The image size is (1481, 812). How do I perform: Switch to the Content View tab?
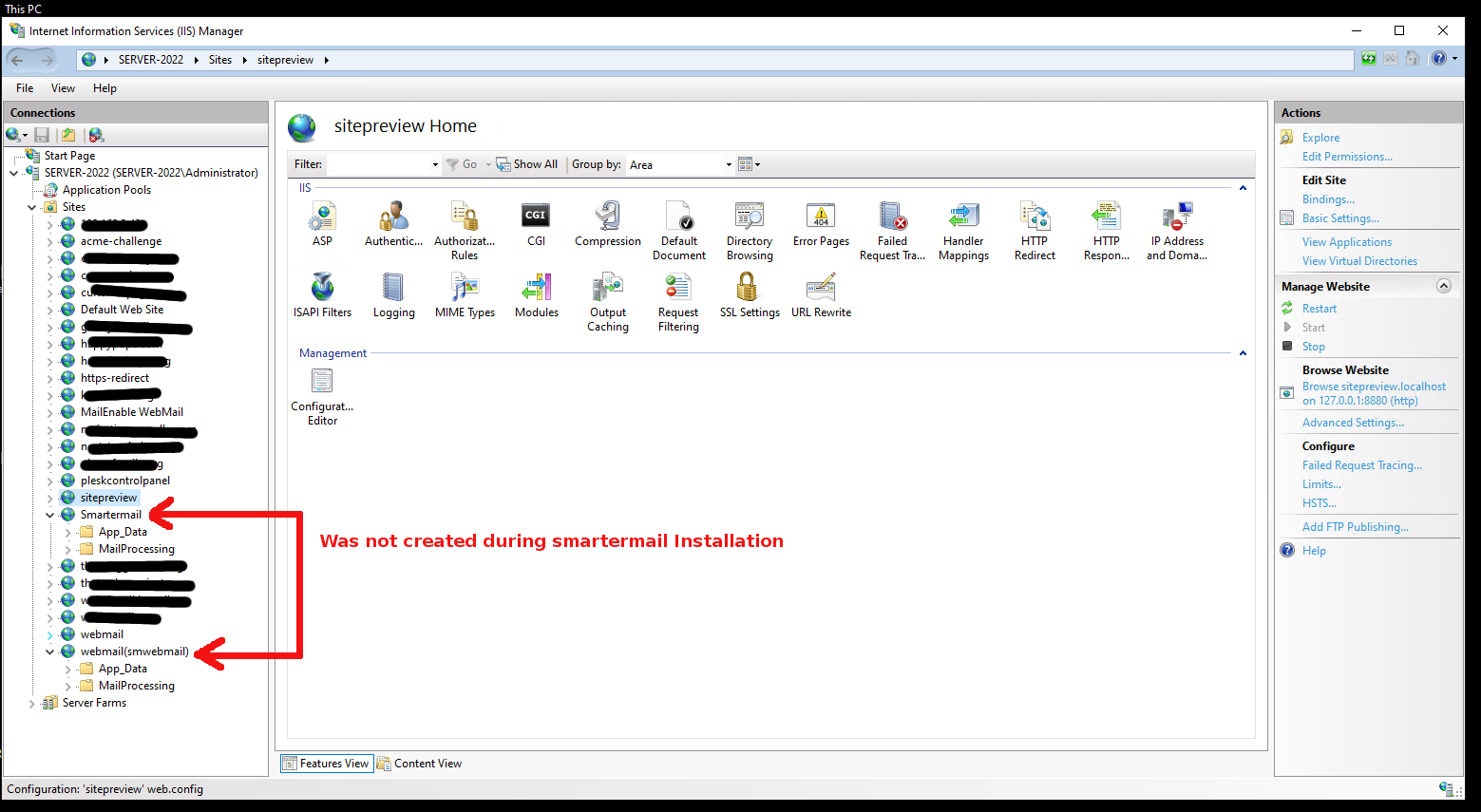[420, 764]
